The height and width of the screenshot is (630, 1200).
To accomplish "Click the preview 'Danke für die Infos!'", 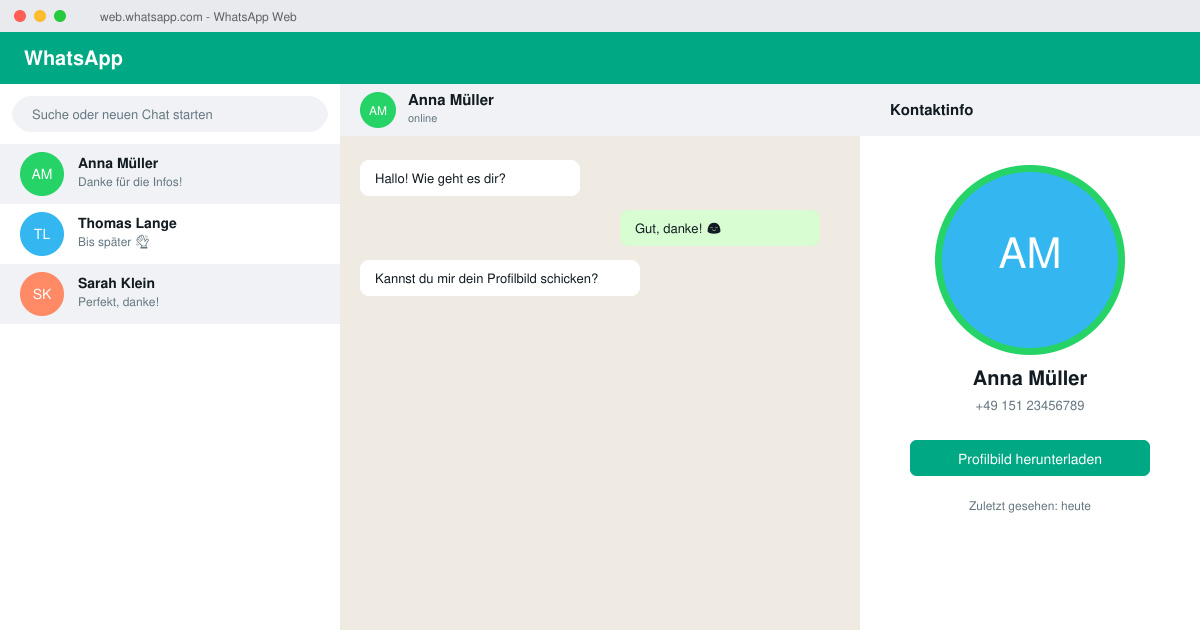I will coord(130,182).
